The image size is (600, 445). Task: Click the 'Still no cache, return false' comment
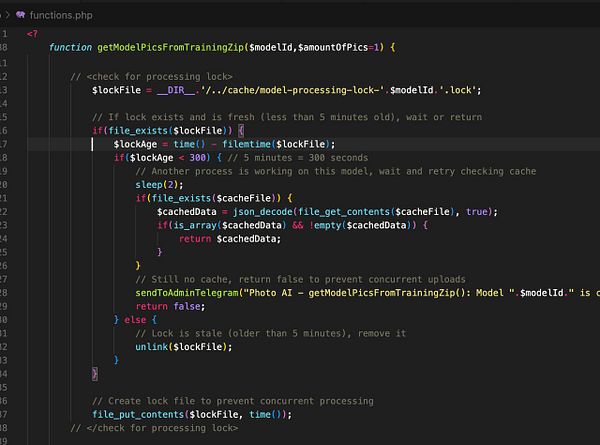[x=300, y=279]
